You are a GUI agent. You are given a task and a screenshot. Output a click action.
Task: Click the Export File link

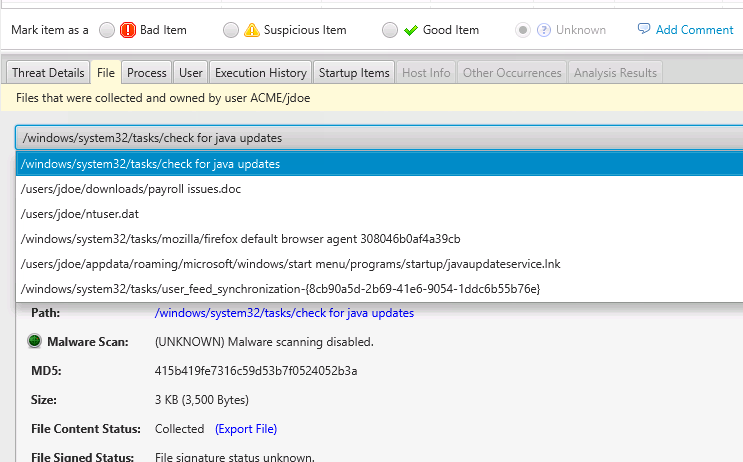pyautogui.click(x=245, y=429)
